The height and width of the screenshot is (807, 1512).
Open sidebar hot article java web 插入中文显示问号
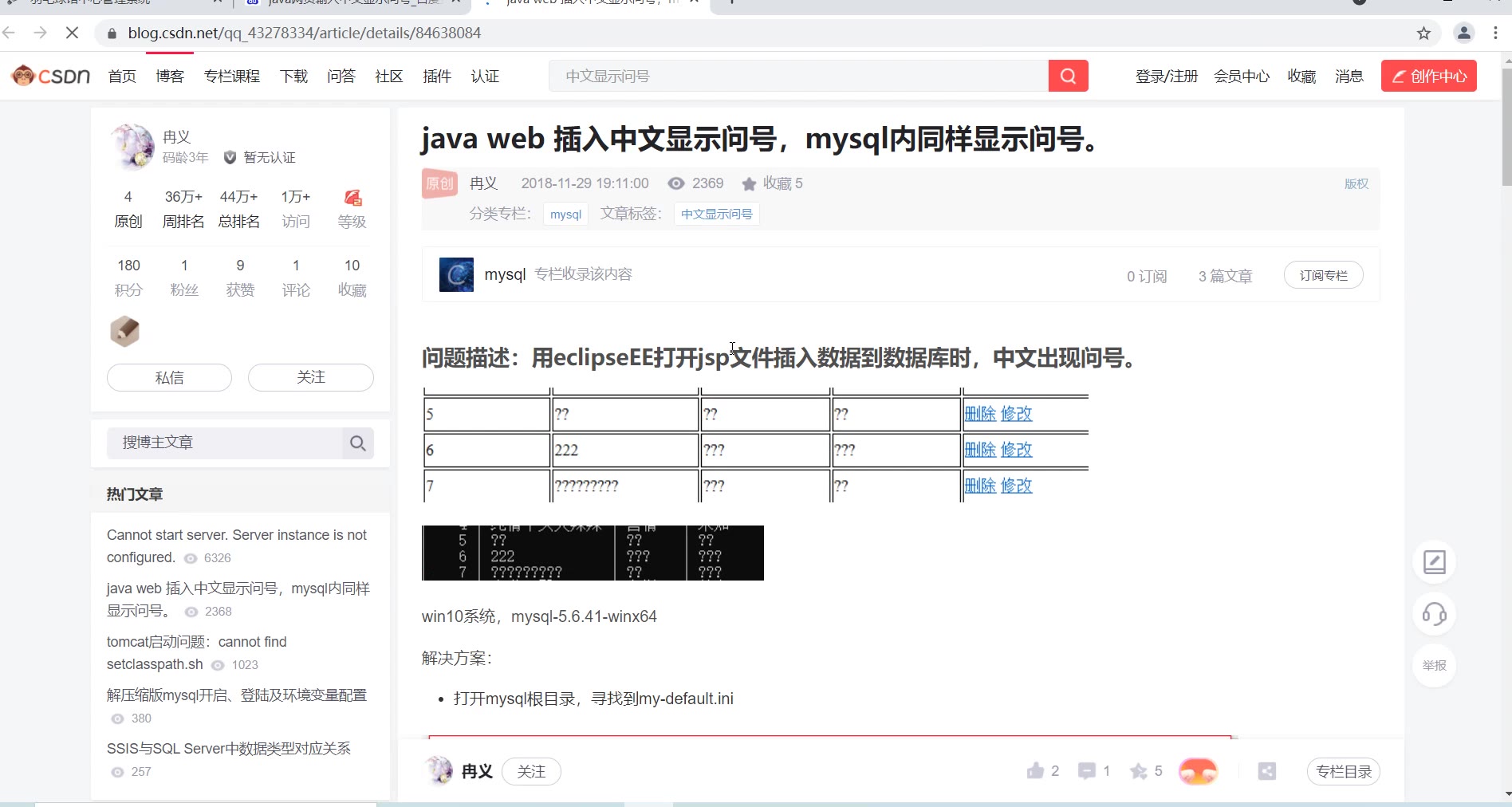(x=238, y=600)
